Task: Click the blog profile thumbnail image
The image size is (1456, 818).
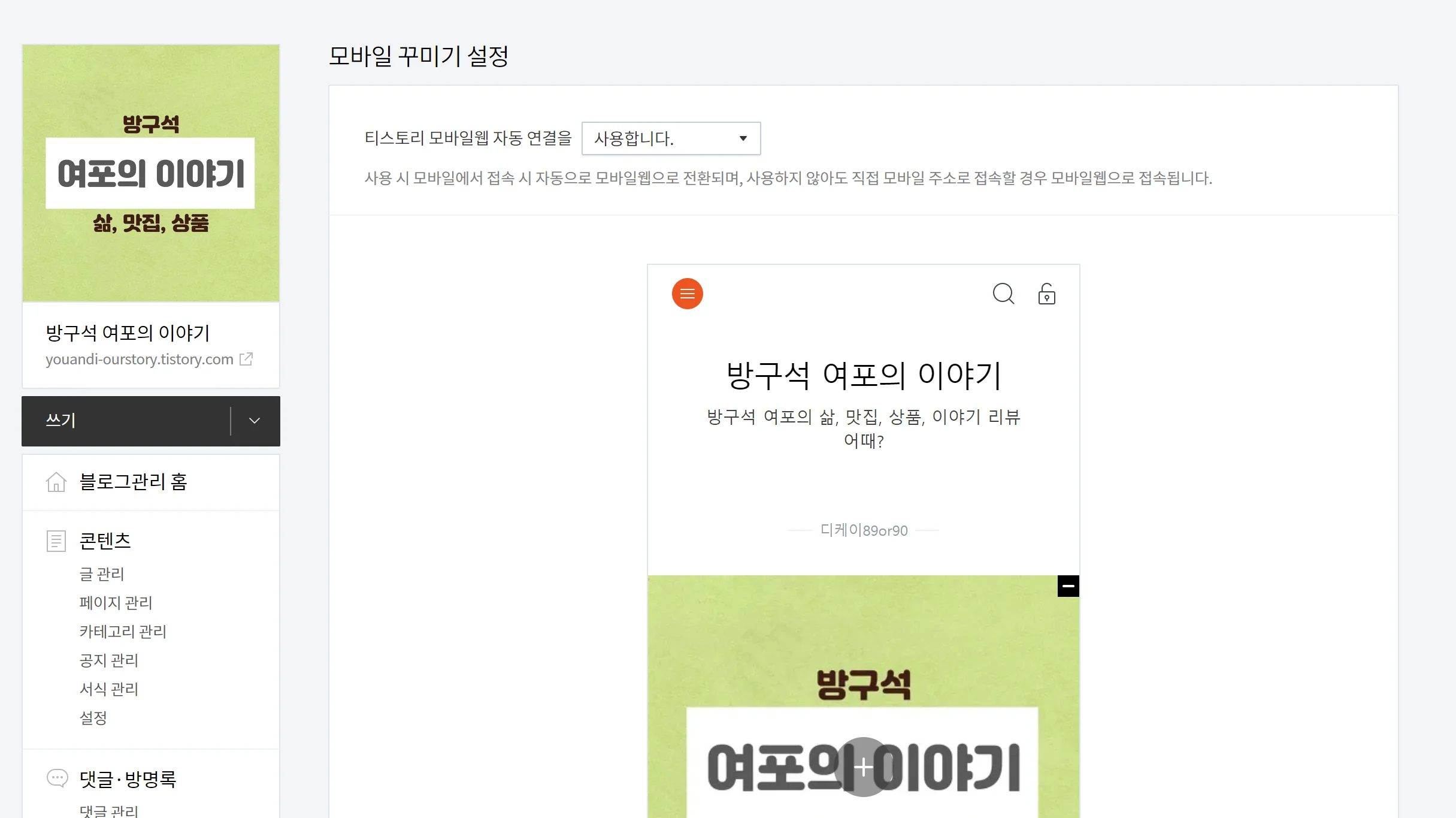Action: pos(151,173)
